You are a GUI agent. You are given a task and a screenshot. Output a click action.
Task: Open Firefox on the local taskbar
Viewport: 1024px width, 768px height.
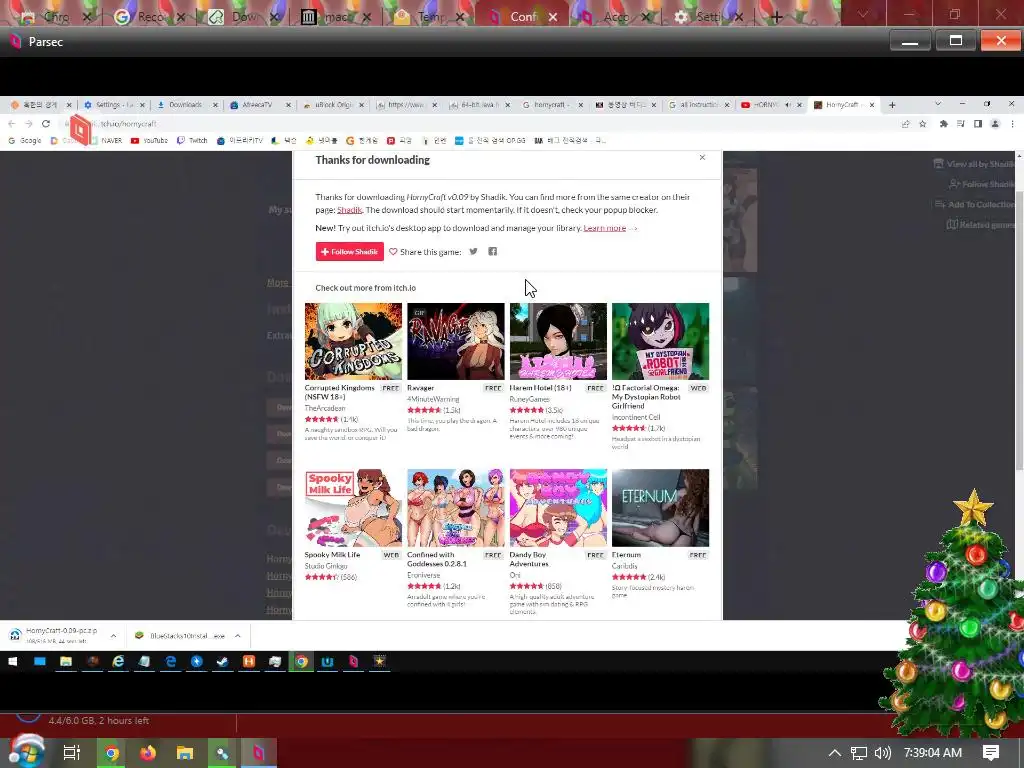148,753
